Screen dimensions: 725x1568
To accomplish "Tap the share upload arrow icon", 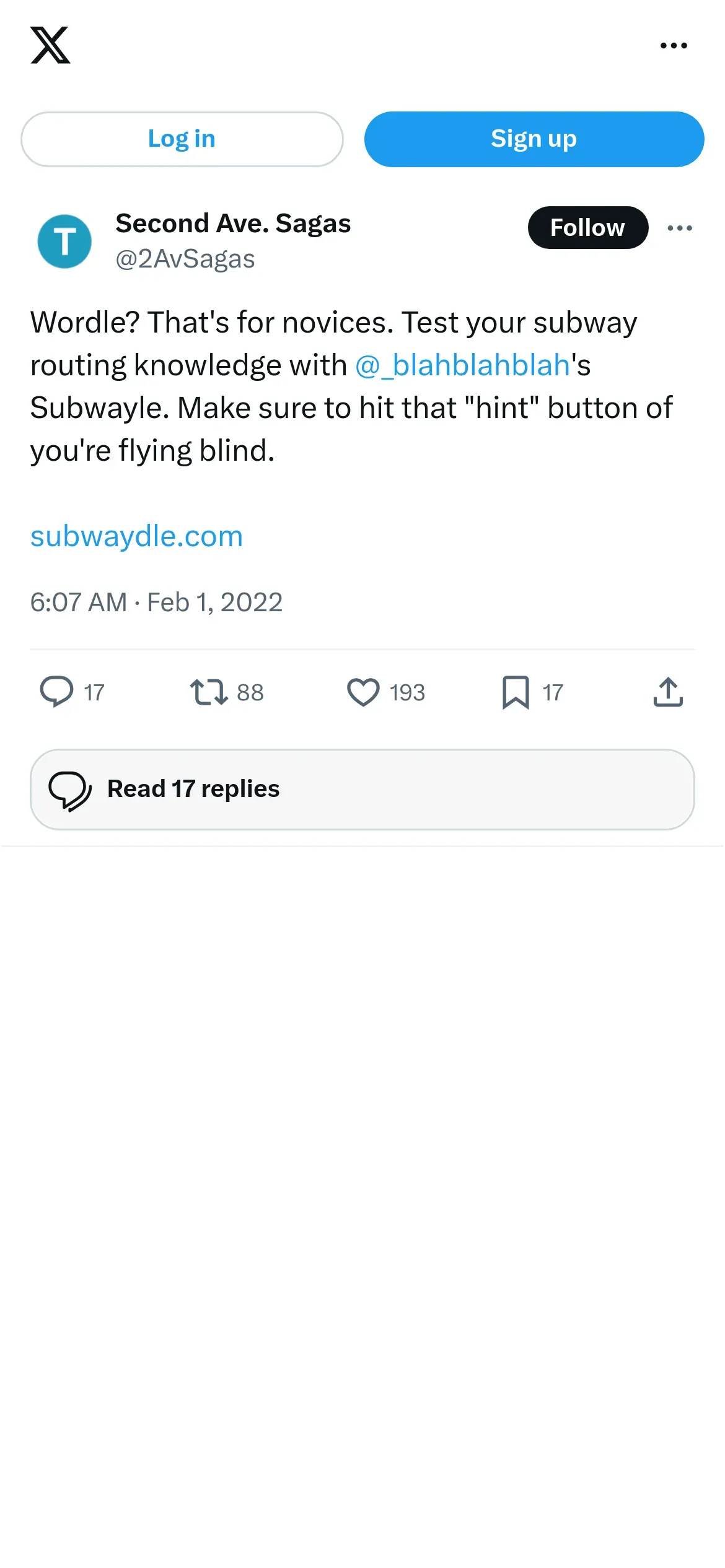I will point(668,692).
